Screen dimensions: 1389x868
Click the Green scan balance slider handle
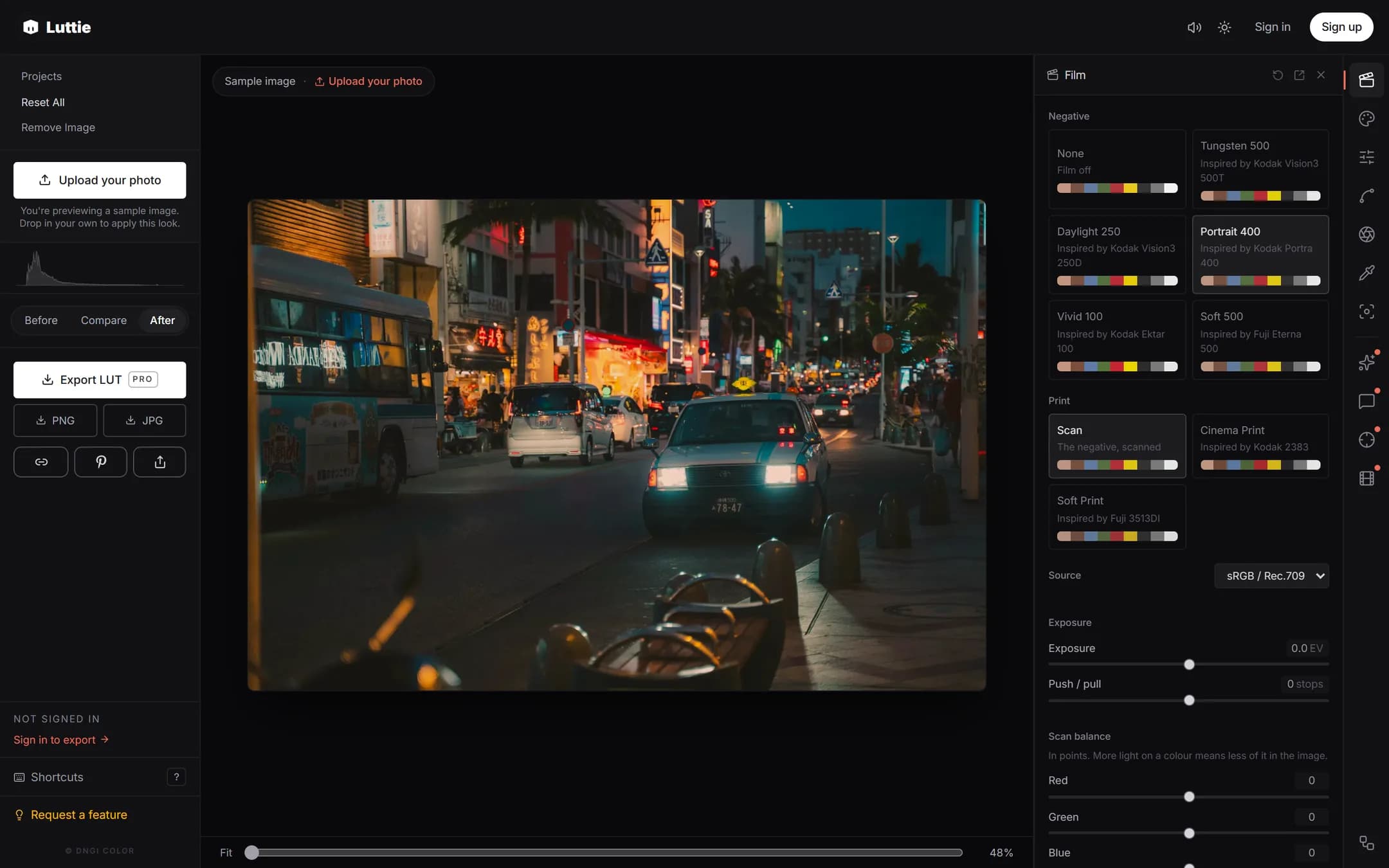point(1188,833)
